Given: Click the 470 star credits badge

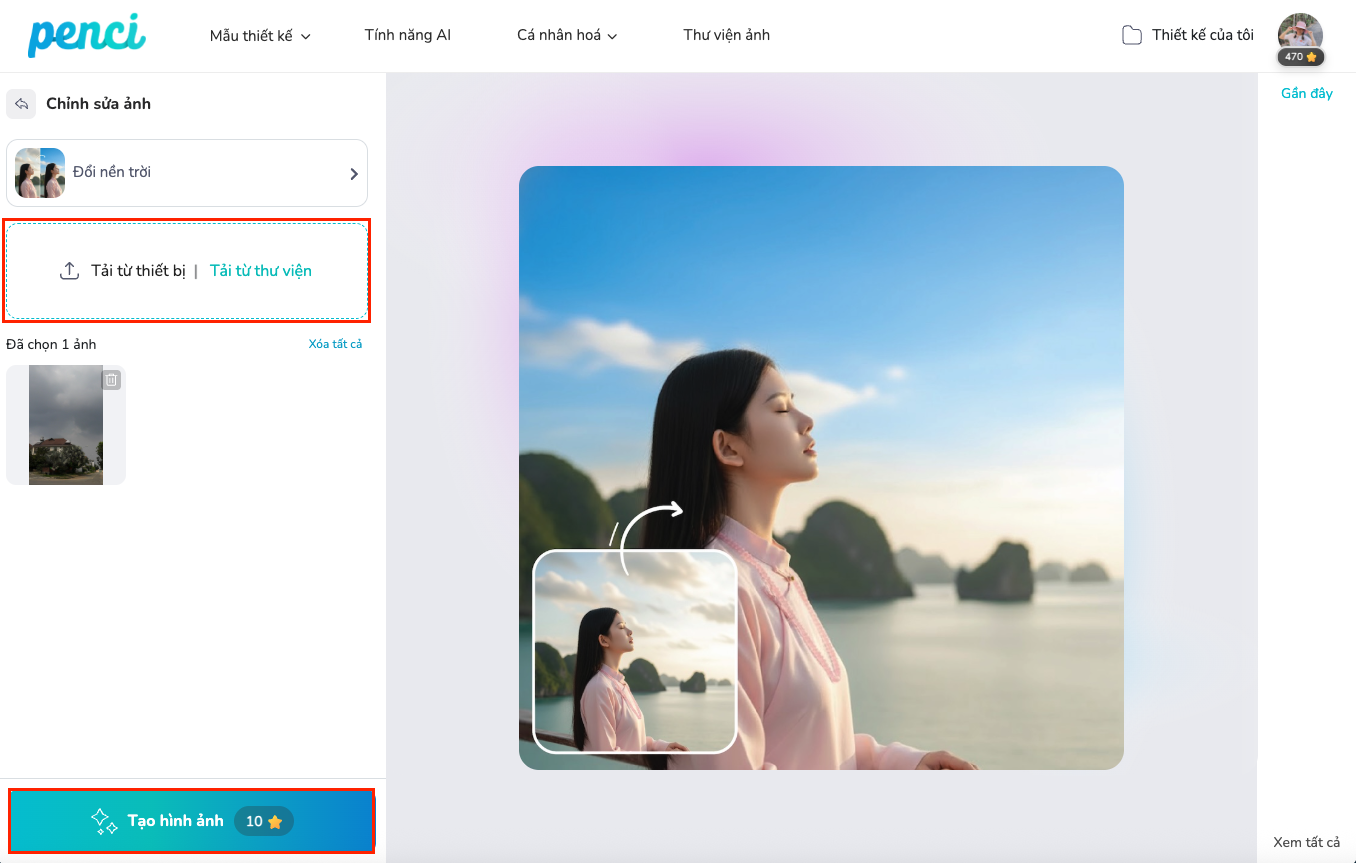Looking at the screenshot, I should click(1300, 57).
